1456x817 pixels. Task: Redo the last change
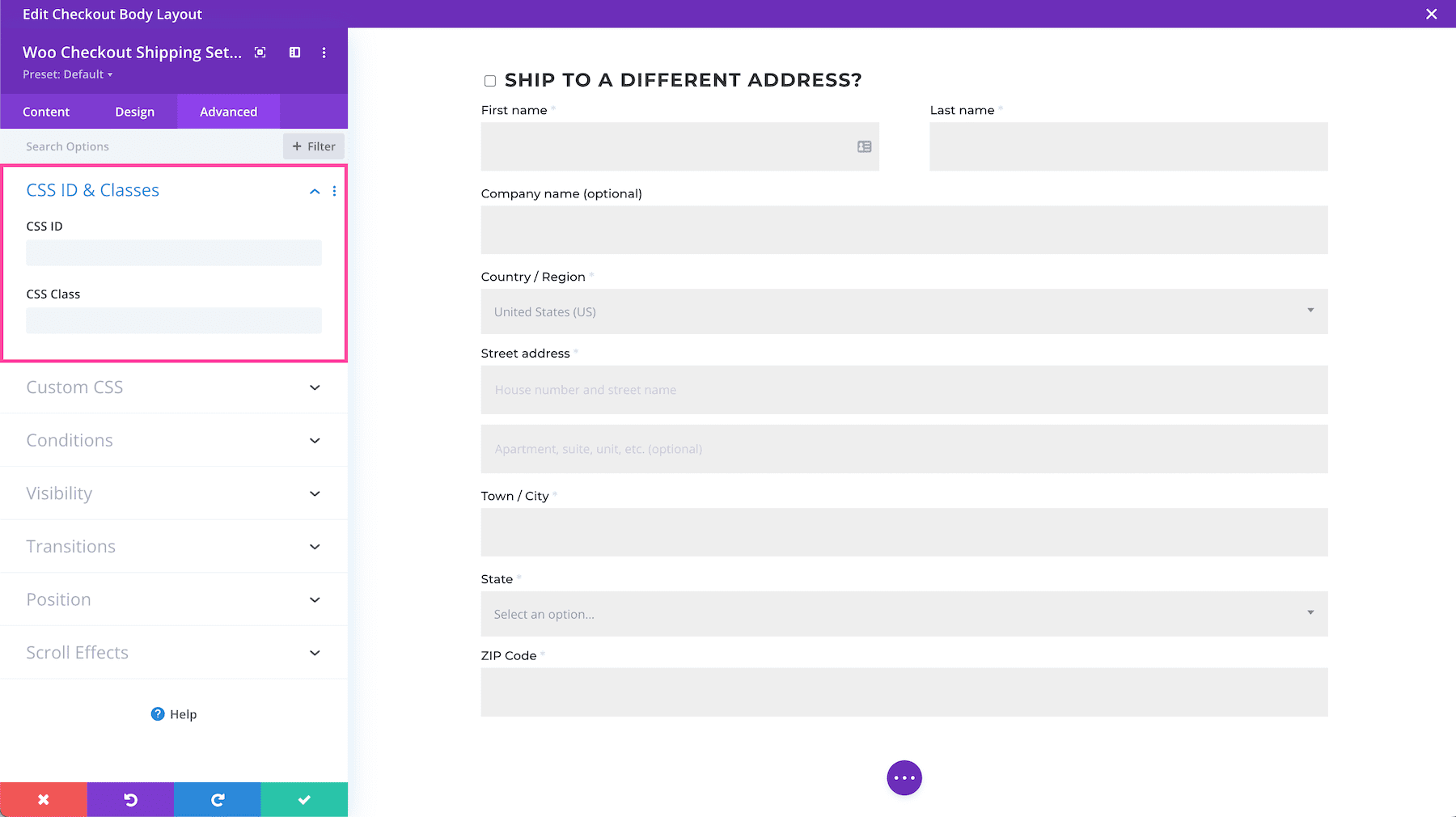pyautogui.click(x=217, y=799)
